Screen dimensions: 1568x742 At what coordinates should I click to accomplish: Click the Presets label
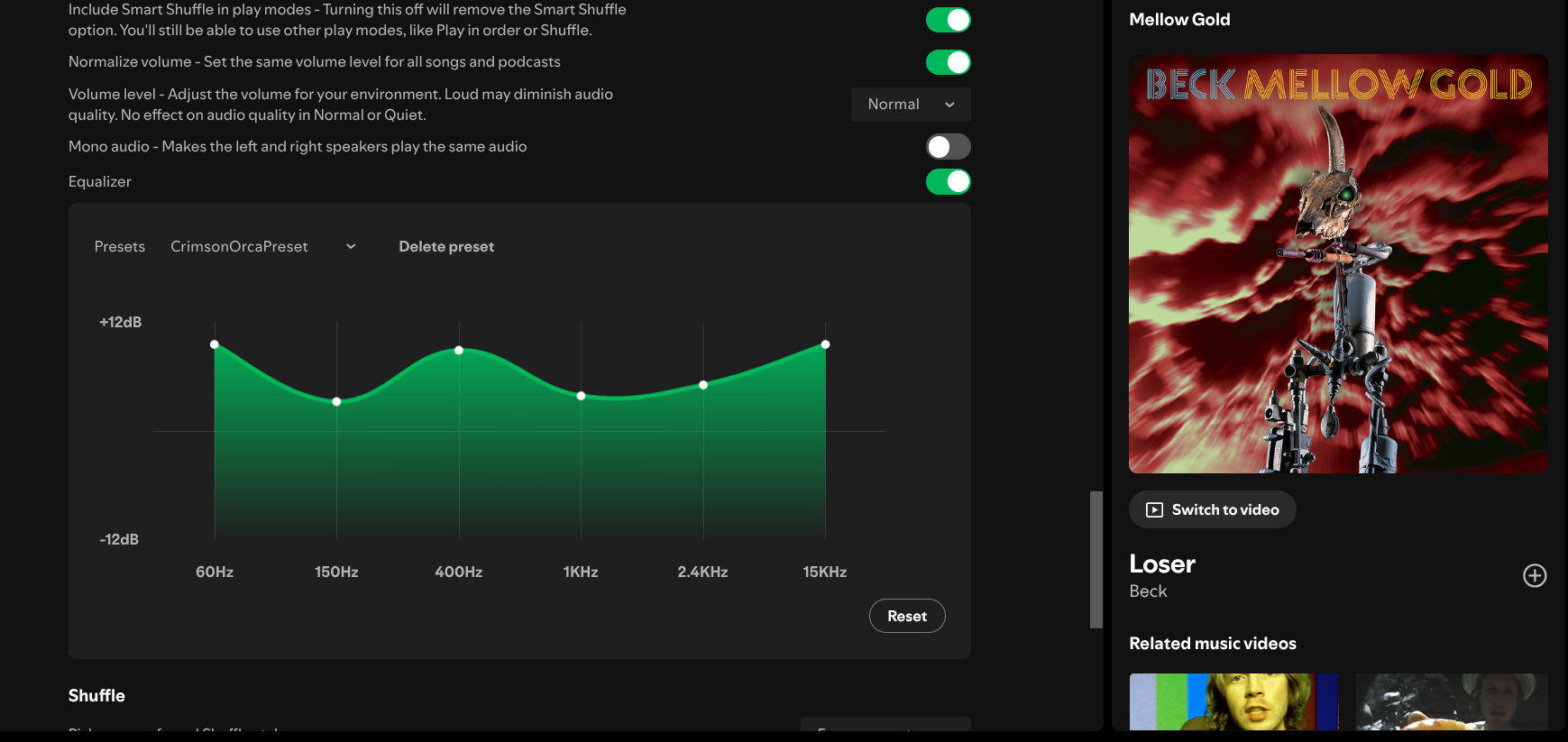click(120, 246)
